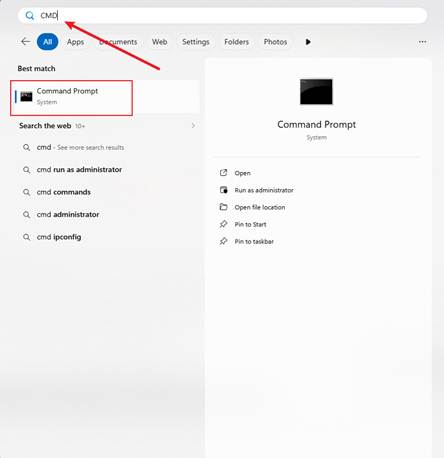Viewport: 444px width, 458px height.
Task: Choose Pin to Start action
Action: coord(250,225)
